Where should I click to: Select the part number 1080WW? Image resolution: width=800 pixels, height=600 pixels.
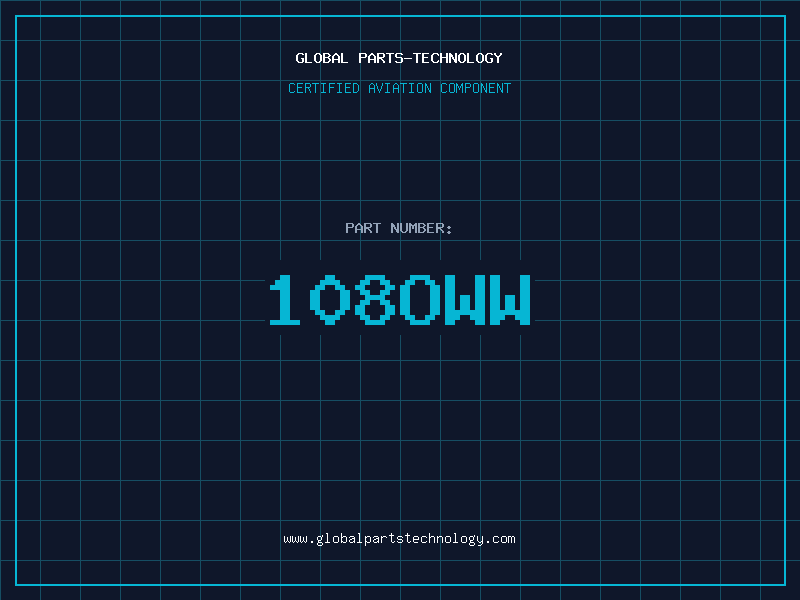click(400, 300)
